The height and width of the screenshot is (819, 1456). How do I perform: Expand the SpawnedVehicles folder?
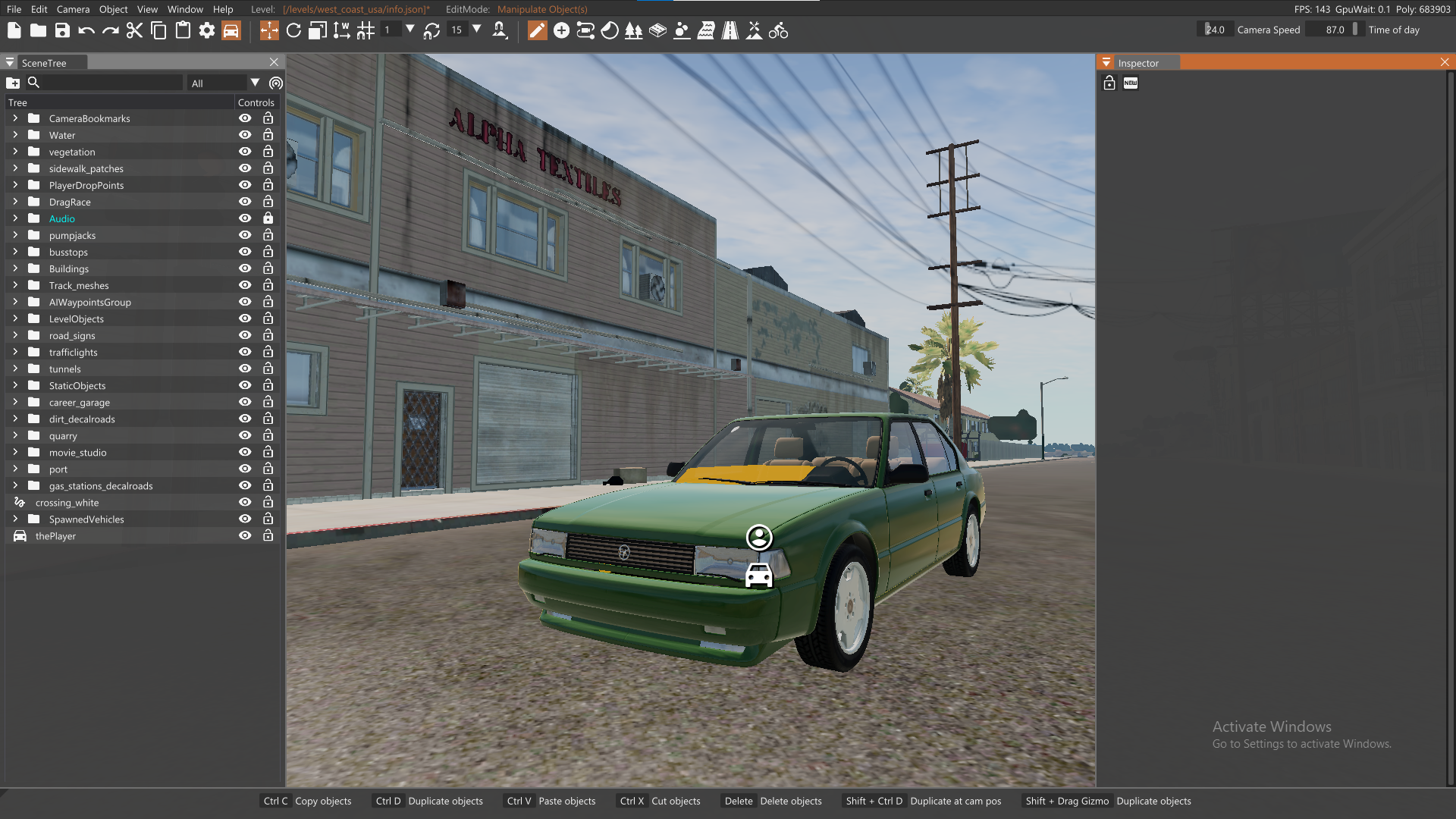click(x=14, y=519)
